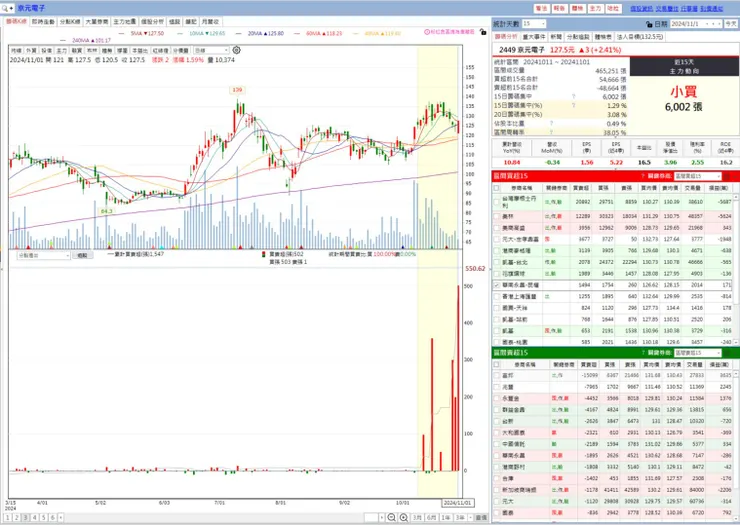Select the 台灣摩根士丹利 broker row
This screenshot has height=525, width=740.
[614, 202]
